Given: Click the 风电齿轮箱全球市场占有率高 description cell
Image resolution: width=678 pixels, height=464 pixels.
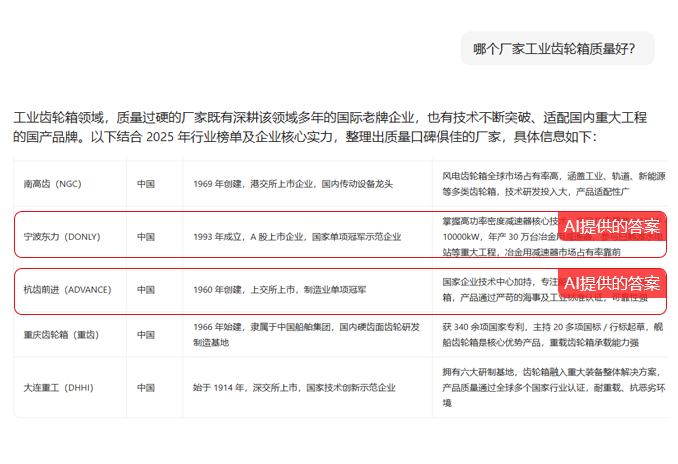Looking at the screenshot, I should [x=552, y=184].
